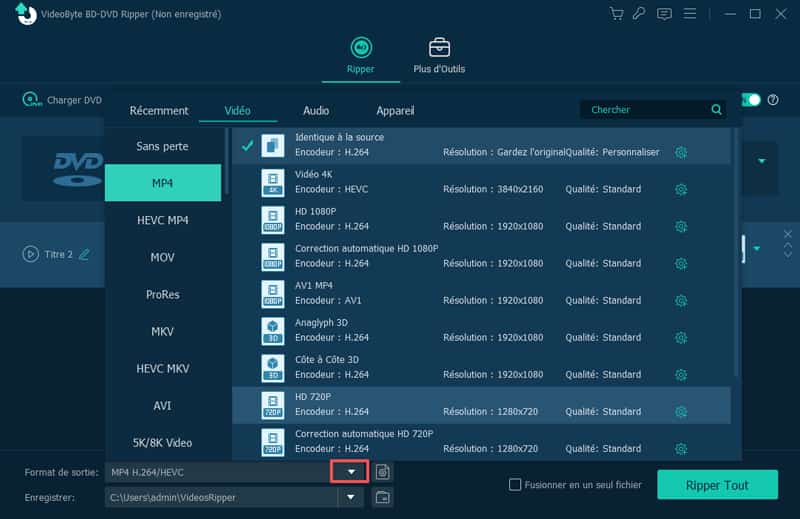The height and width of the screenshot is (519, 800).
Task: Play Titre 2 preview
Action: 30,254
